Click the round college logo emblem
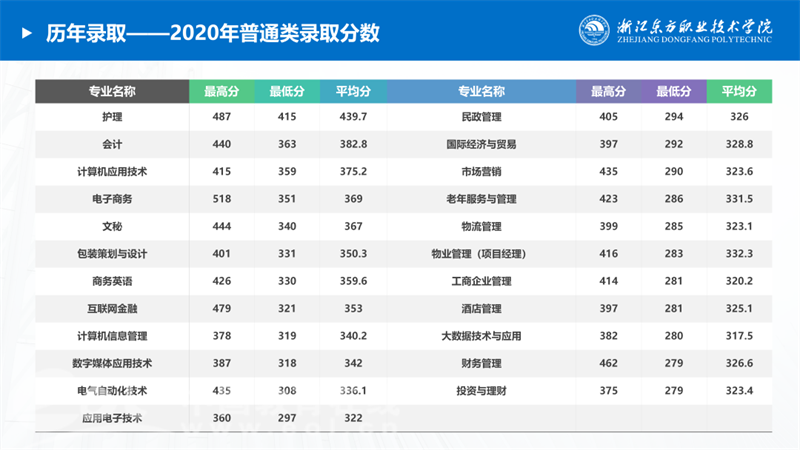 [x=594, y=30]
